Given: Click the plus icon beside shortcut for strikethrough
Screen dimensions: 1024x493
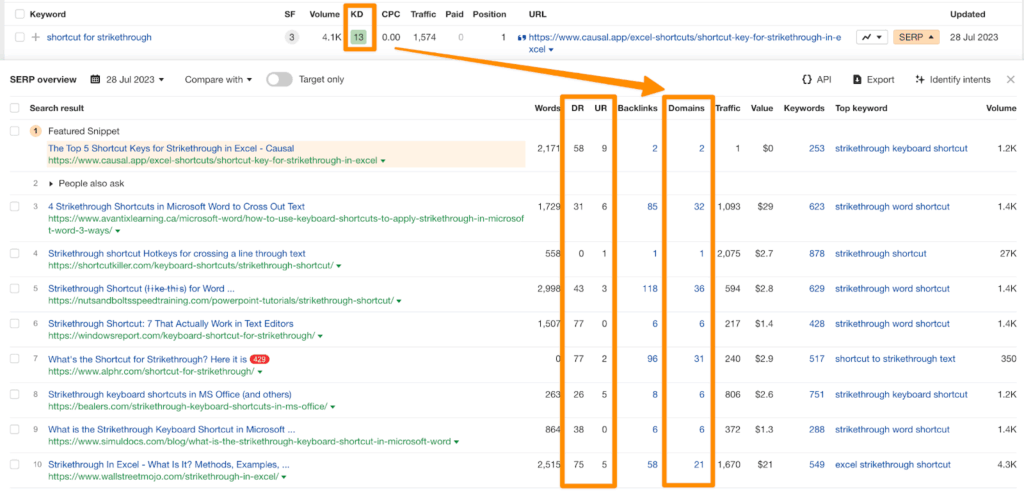Looking at the screenshot, I should point(36,37).
